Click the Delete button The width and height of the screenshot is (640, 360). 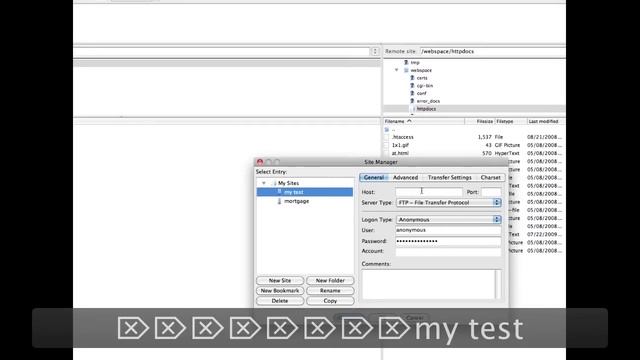tap(280, 301)
